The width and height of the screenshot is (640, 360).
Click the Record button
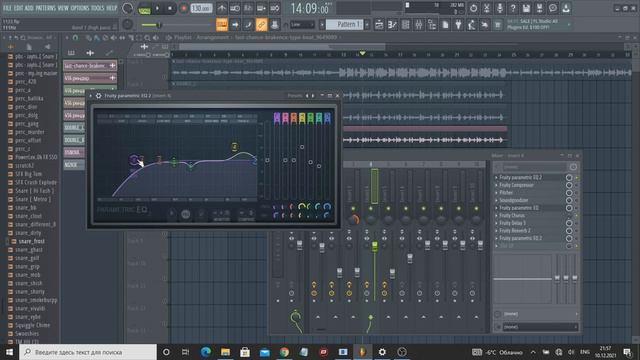(183, 8)
